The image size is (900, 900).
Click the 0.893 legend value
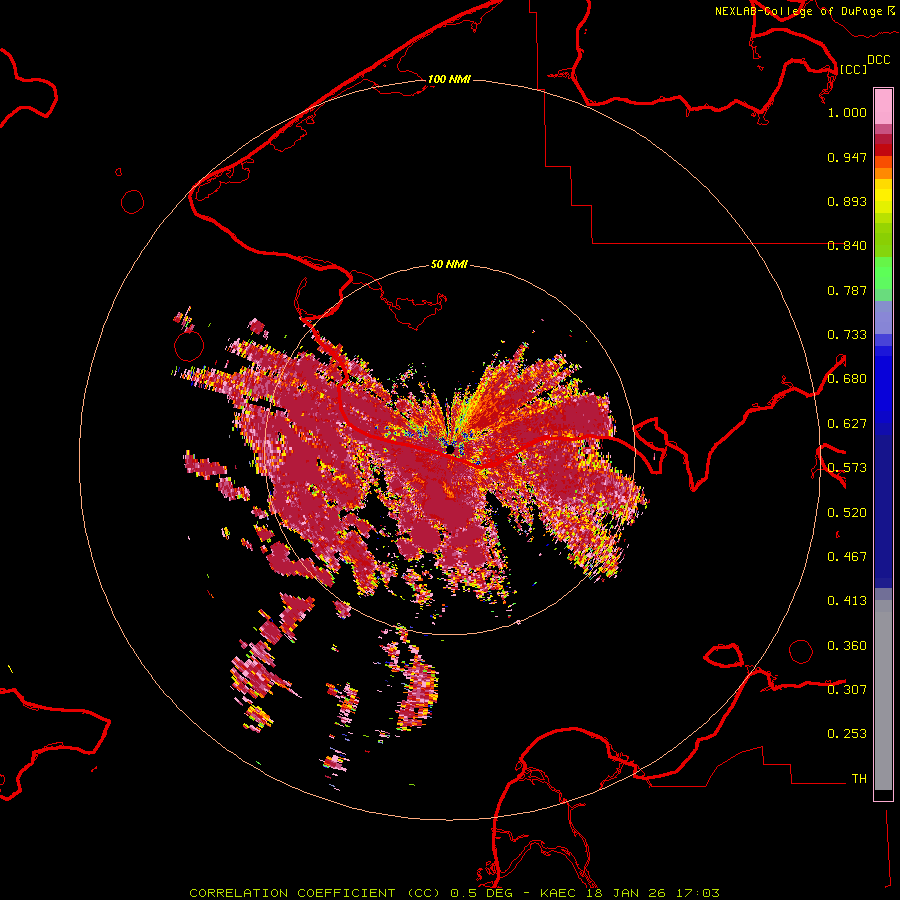point(847,201)
